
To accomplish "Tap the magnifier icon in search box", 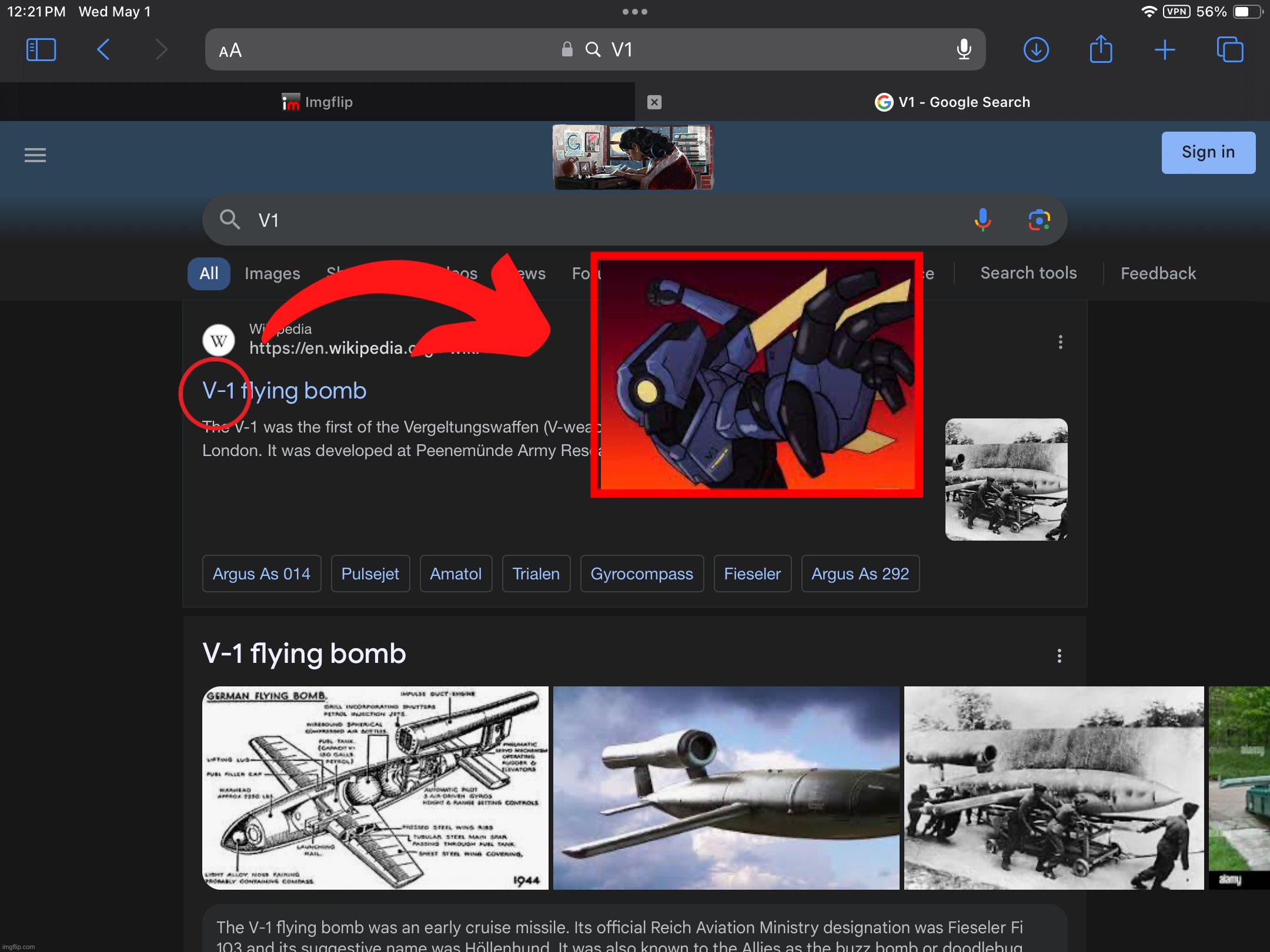I will pyautogui.click(x=229, y=220).
